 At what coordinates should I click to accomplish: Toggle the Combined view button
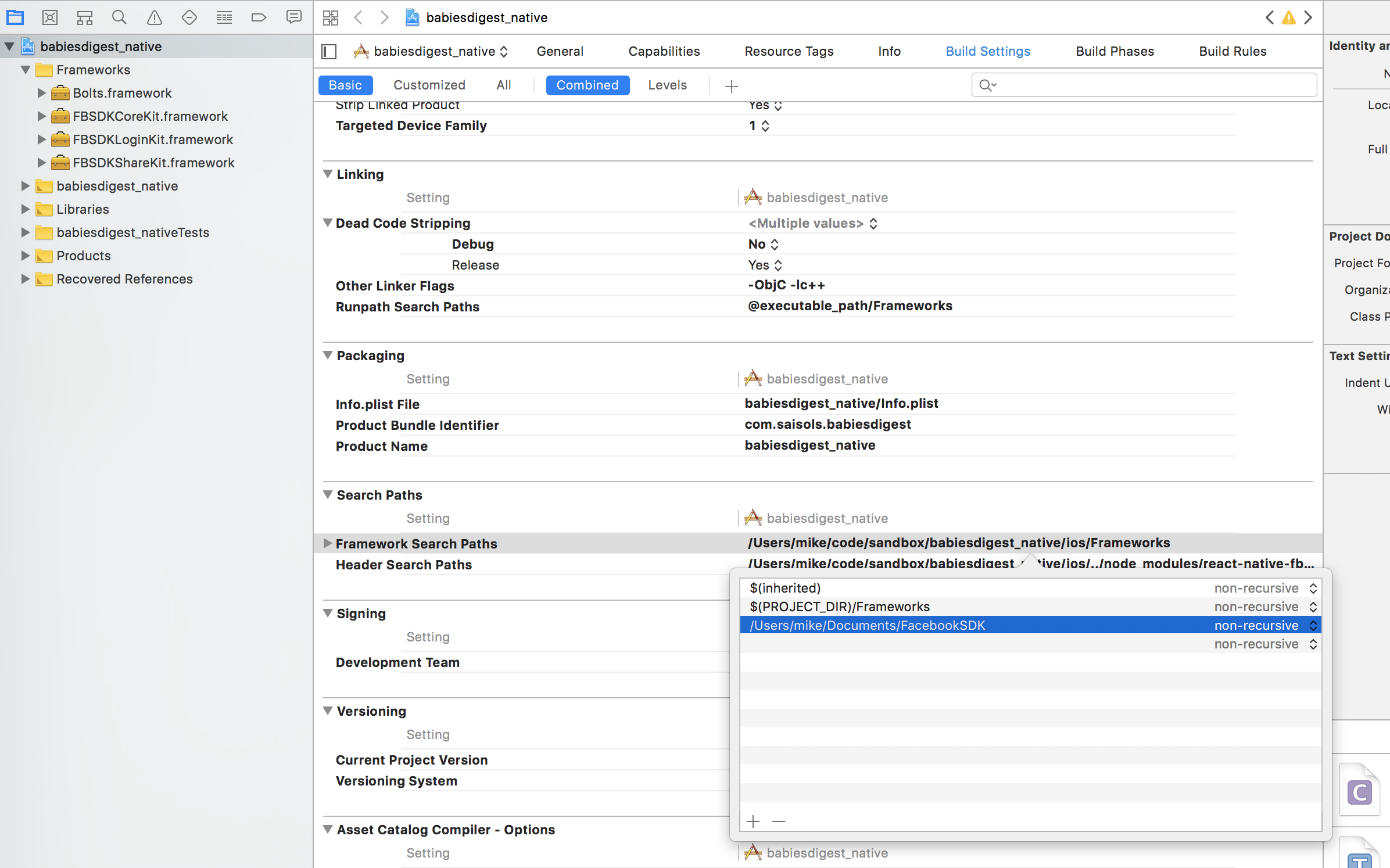[x=589, y=85]
